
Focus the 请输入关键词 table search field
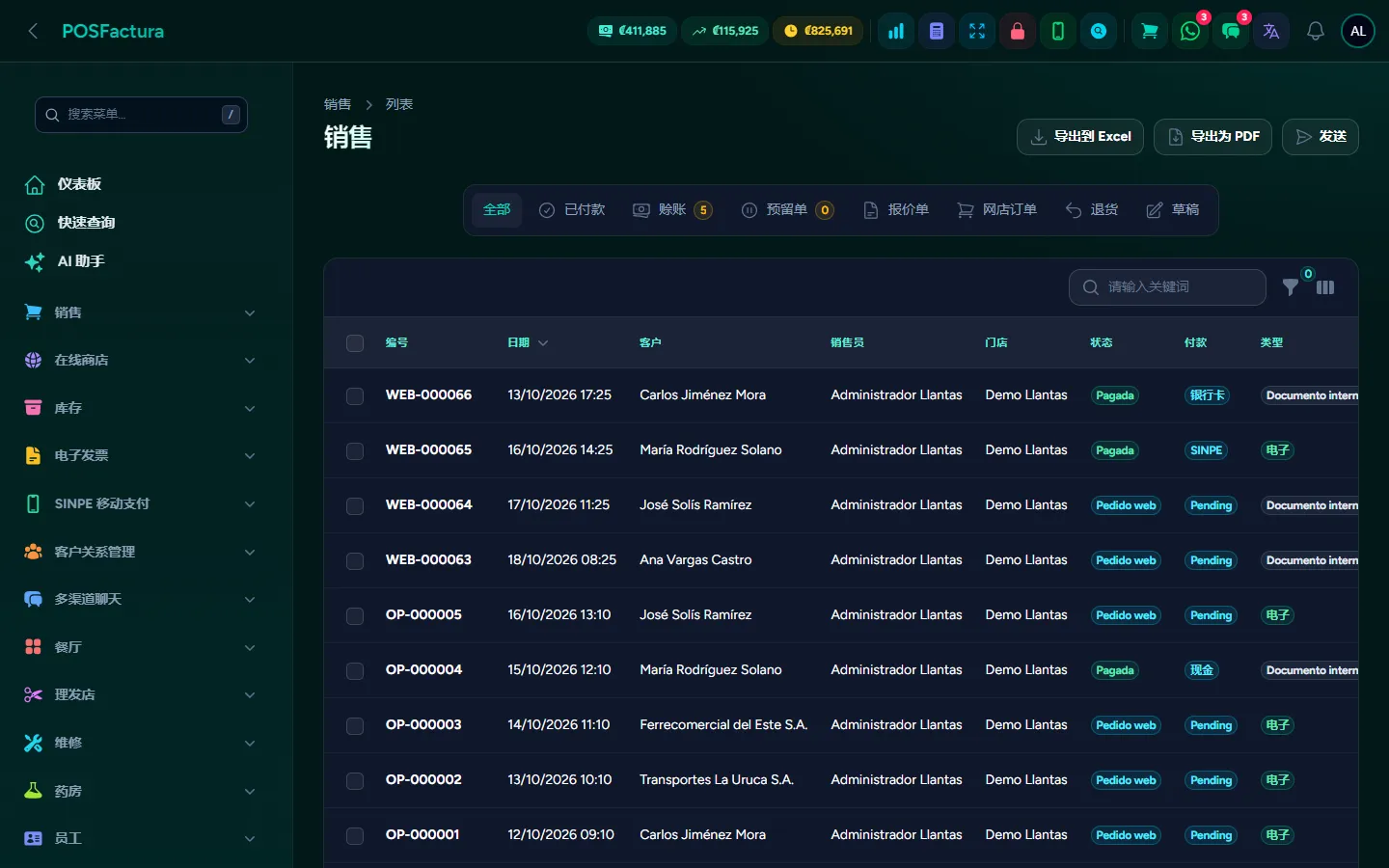1167,287
